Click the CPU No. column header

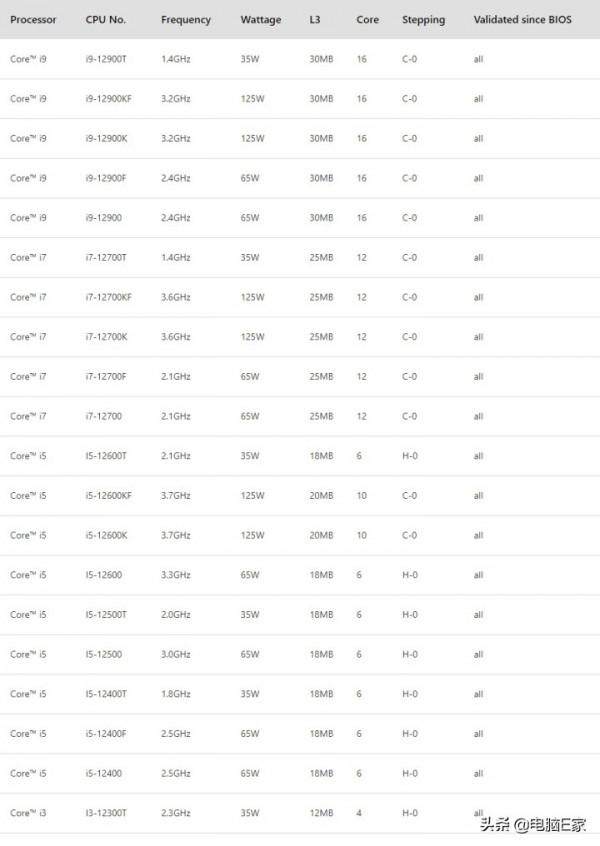pos(105,20)
